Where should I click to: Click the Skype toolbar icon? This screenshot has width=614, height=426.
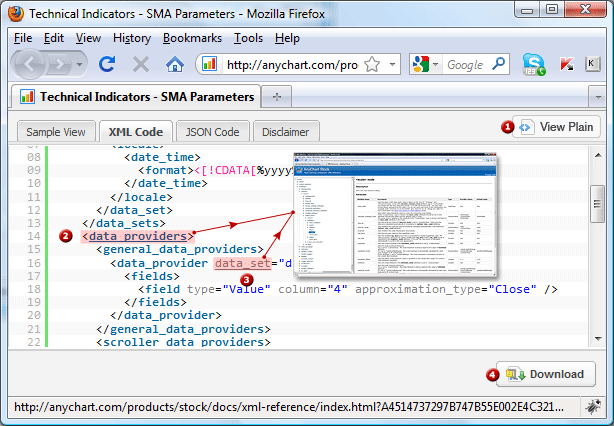pos(534,64)
